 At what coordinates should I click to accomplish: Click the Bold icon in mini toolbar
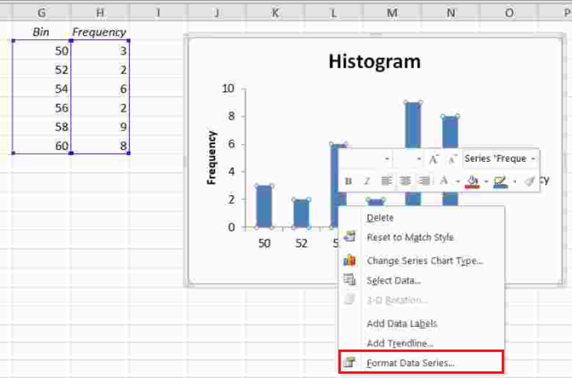[348, 181]
